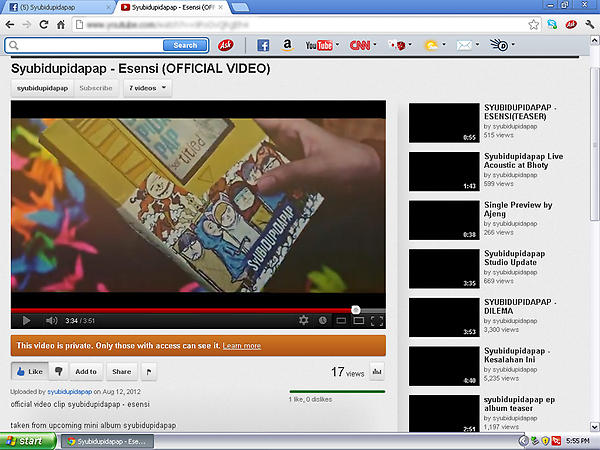Click the watch later clock icon
Image resolution: width=600 pixels, height=450 pixels.
(x=323, y=320)
